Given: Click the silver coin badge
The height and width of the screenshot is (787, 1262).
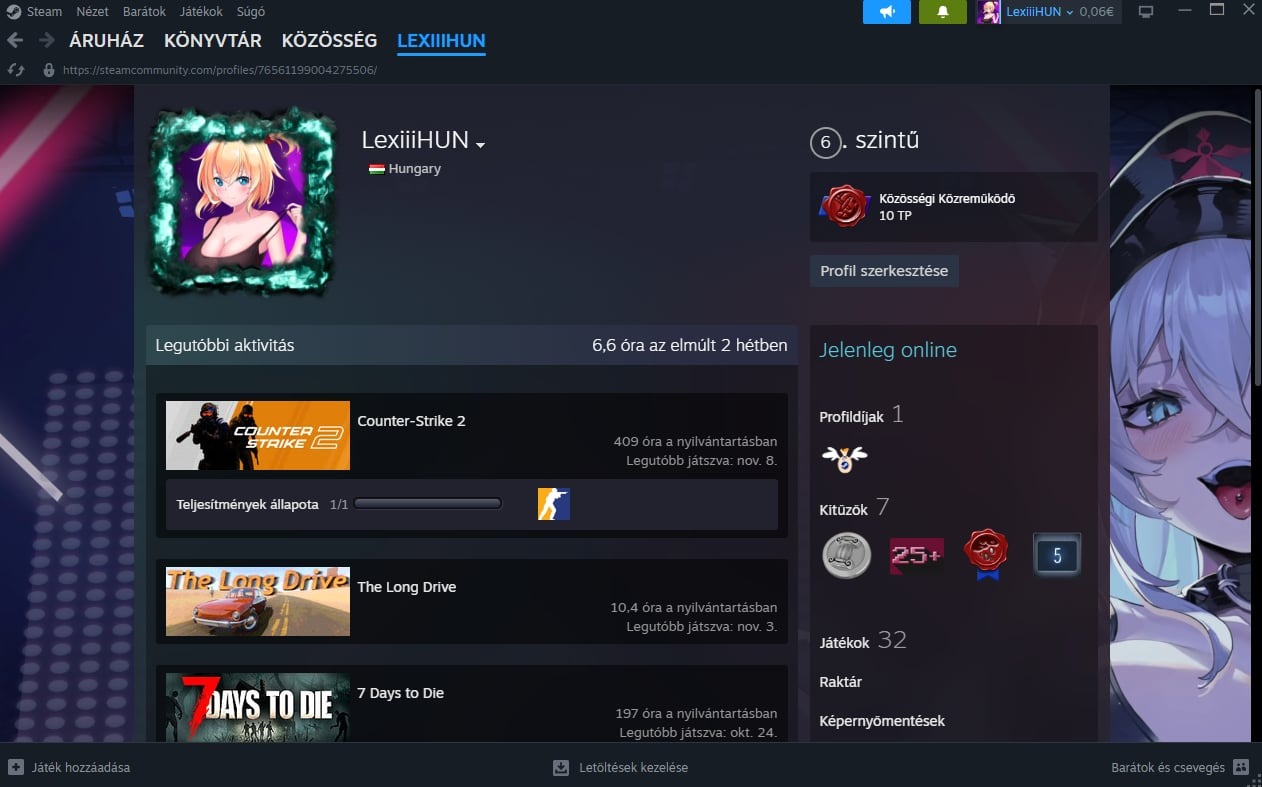Looking at the screenshot, I should coord(847,555).
